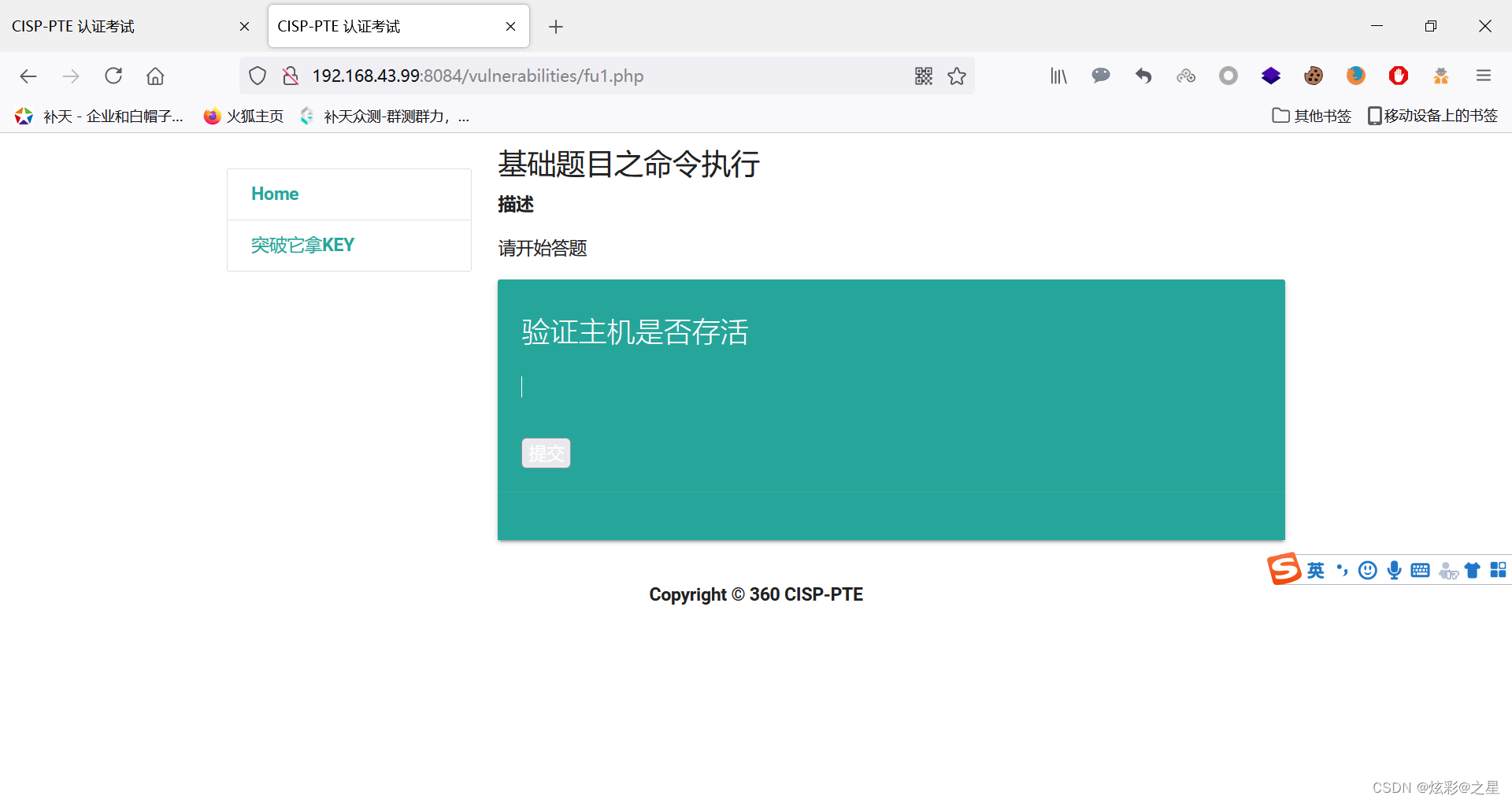Image resolution: width=1512 pixels, height=803 pixels.
Task: Open the blue diamond extension icon
Action: pyautogui.click(x=1271, y=76)
